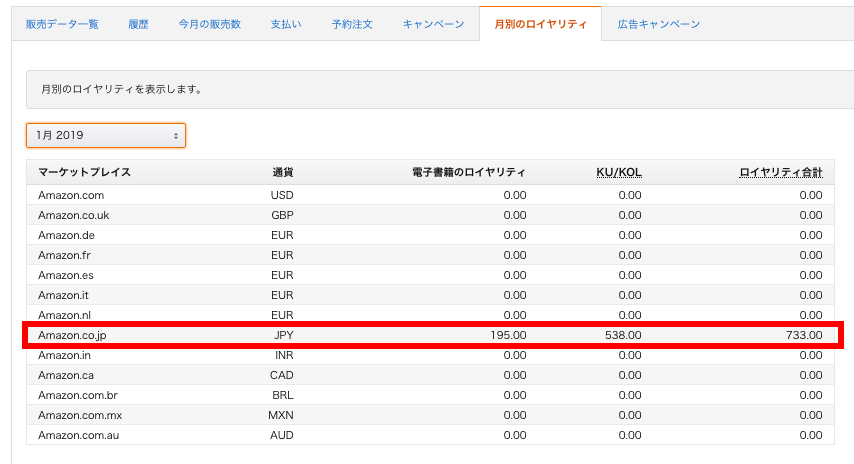The image size is (854, 464).
Task: Click the AUD currency cell
Action: pyautogui.click(x=282, y=435)
